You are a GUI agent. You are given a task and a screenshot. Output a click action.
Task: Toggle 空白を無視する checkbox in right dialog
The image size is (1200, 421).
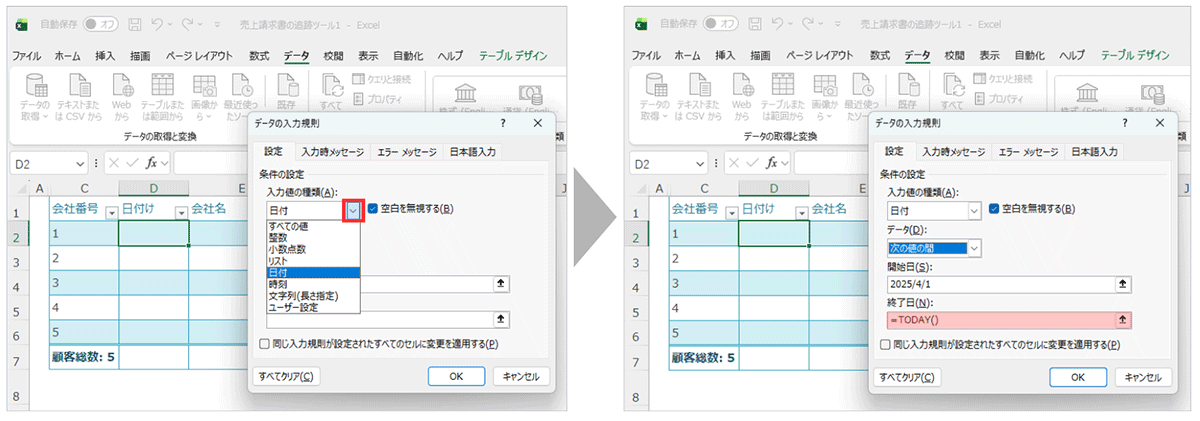coord(994,209)
